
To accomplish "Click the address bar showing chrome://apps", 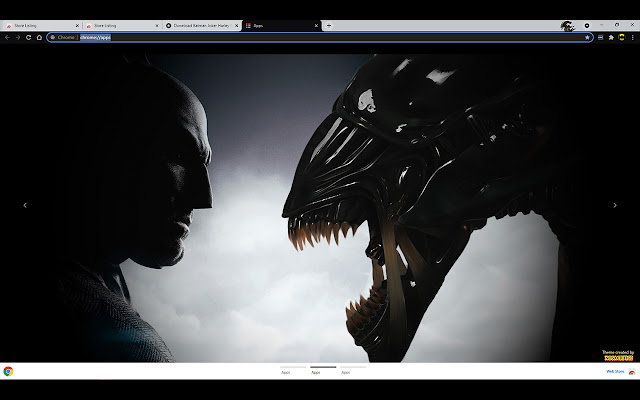I will pos(320,38).
